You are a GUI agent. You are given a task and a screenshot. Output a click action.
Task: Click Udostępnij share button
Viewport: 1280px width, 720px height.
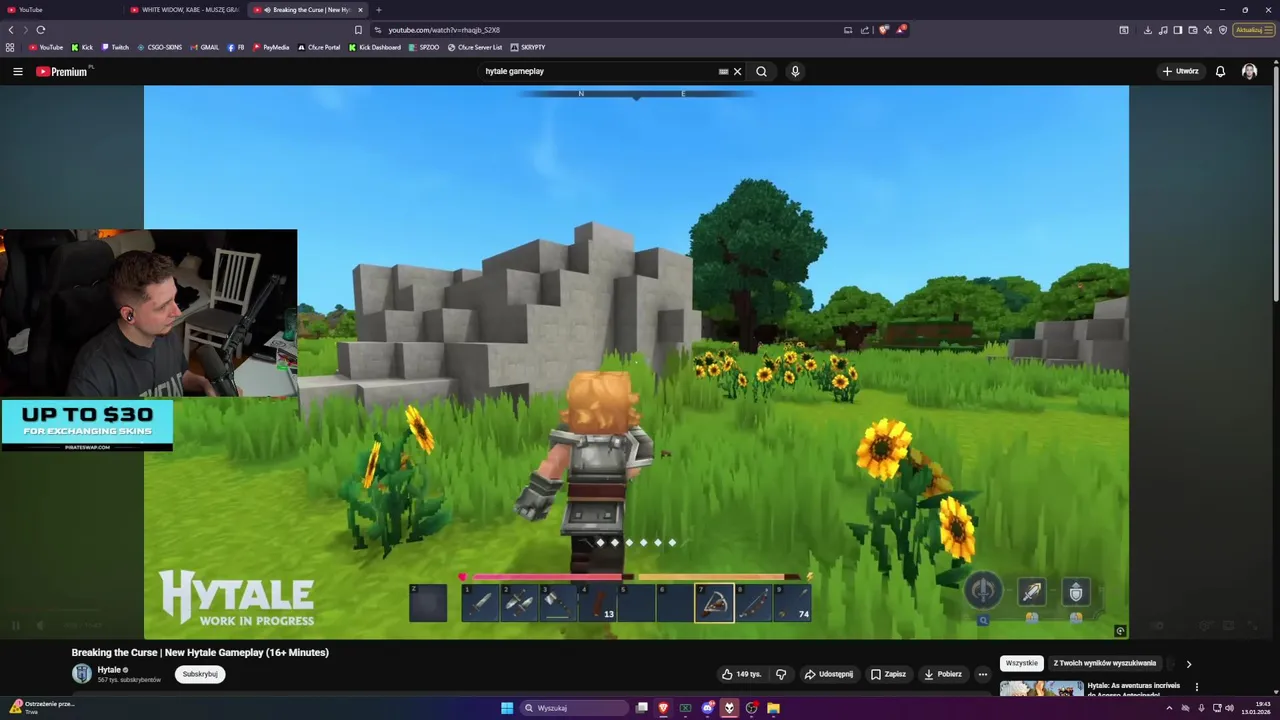[829, 674]
